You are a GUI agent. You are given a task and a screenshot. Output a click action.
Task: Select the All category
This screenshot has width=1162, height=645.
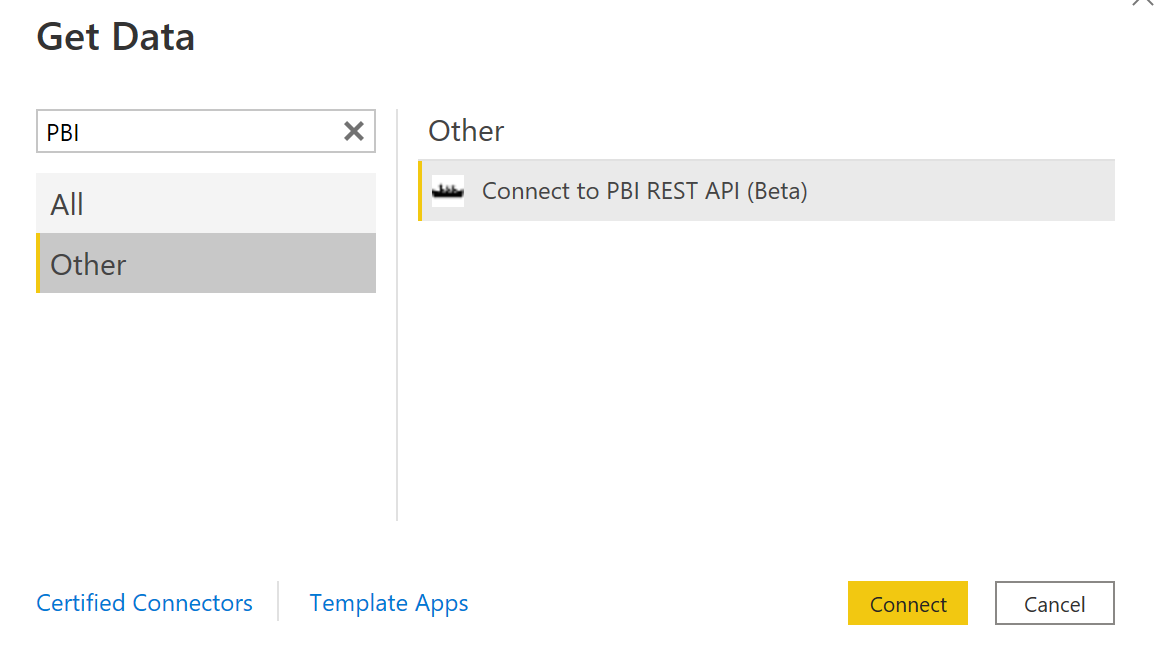[x=205, y=204]
